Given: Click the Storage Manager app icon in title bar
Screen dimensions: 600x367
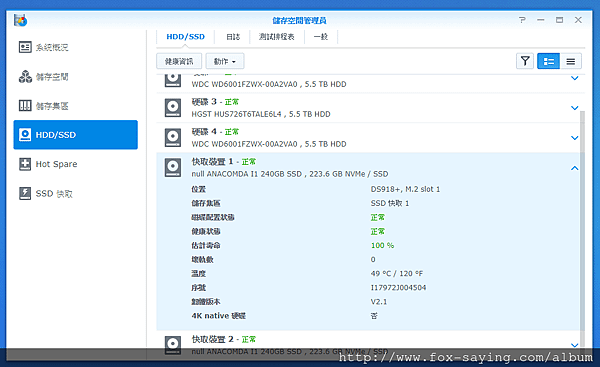Looking at the screenshot, I should (x=20, y=20).
